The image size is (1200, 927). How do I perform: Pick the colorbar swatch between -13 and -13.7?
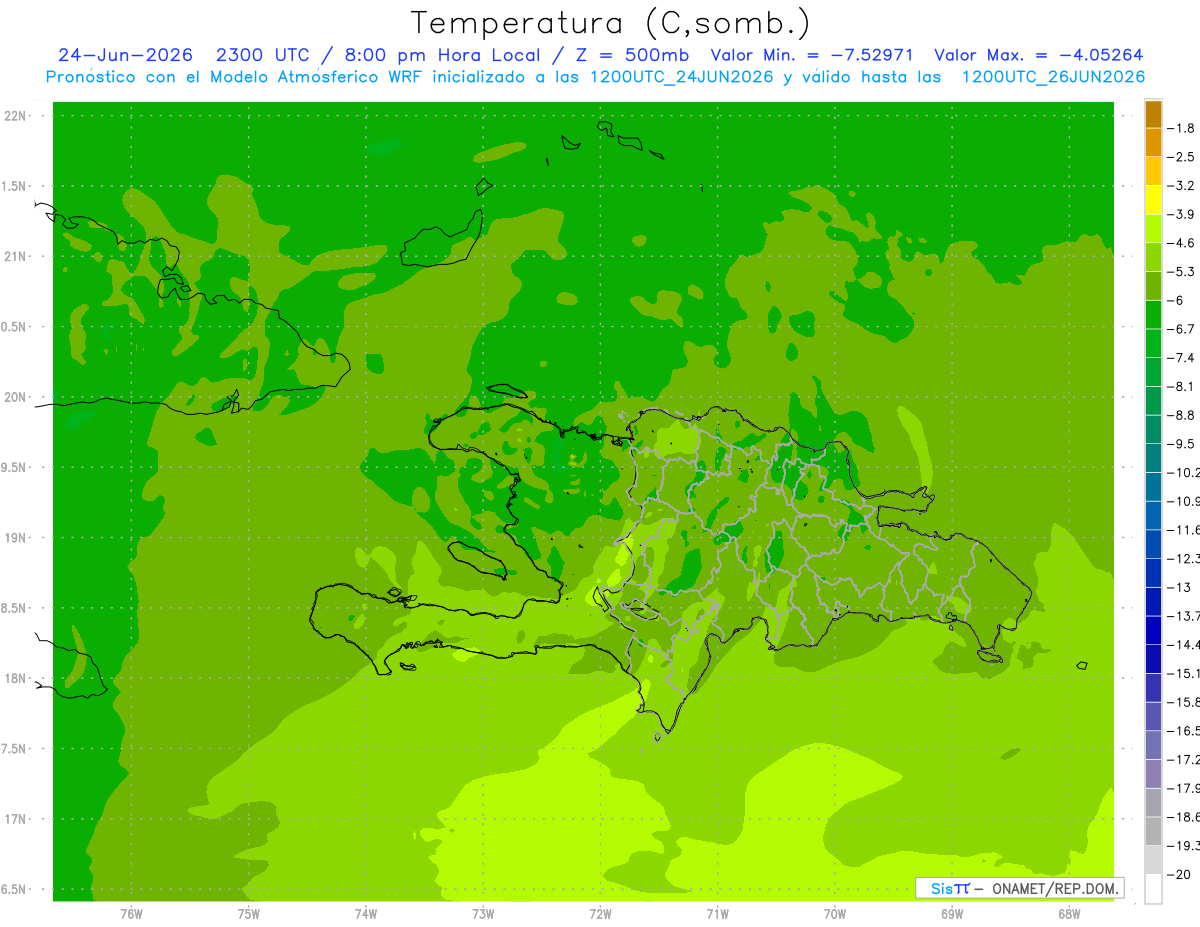tap(1153, 601)
